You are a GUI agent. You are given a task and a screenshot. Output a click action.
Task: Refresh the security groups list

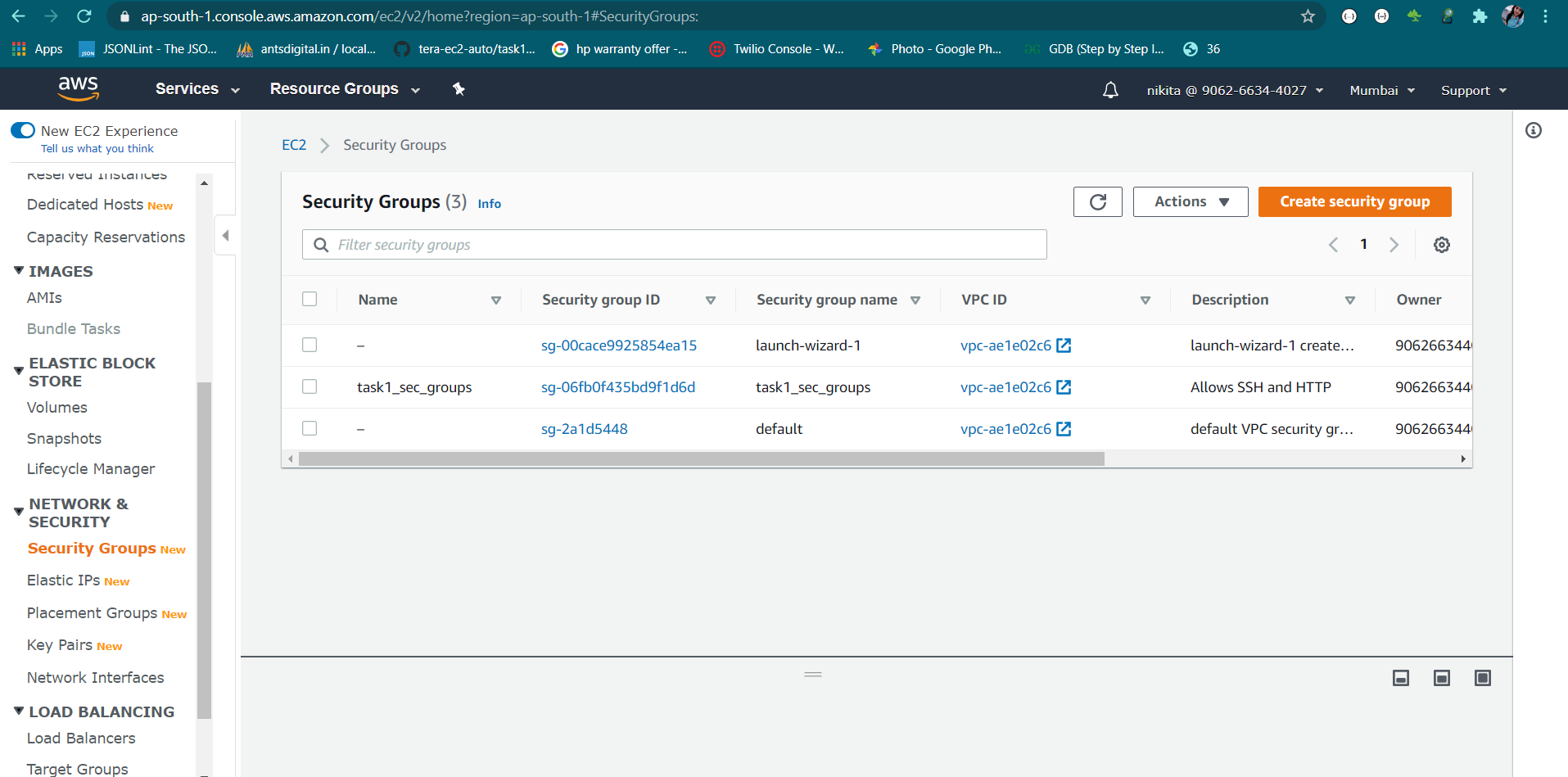click(x=1097, y=201)
